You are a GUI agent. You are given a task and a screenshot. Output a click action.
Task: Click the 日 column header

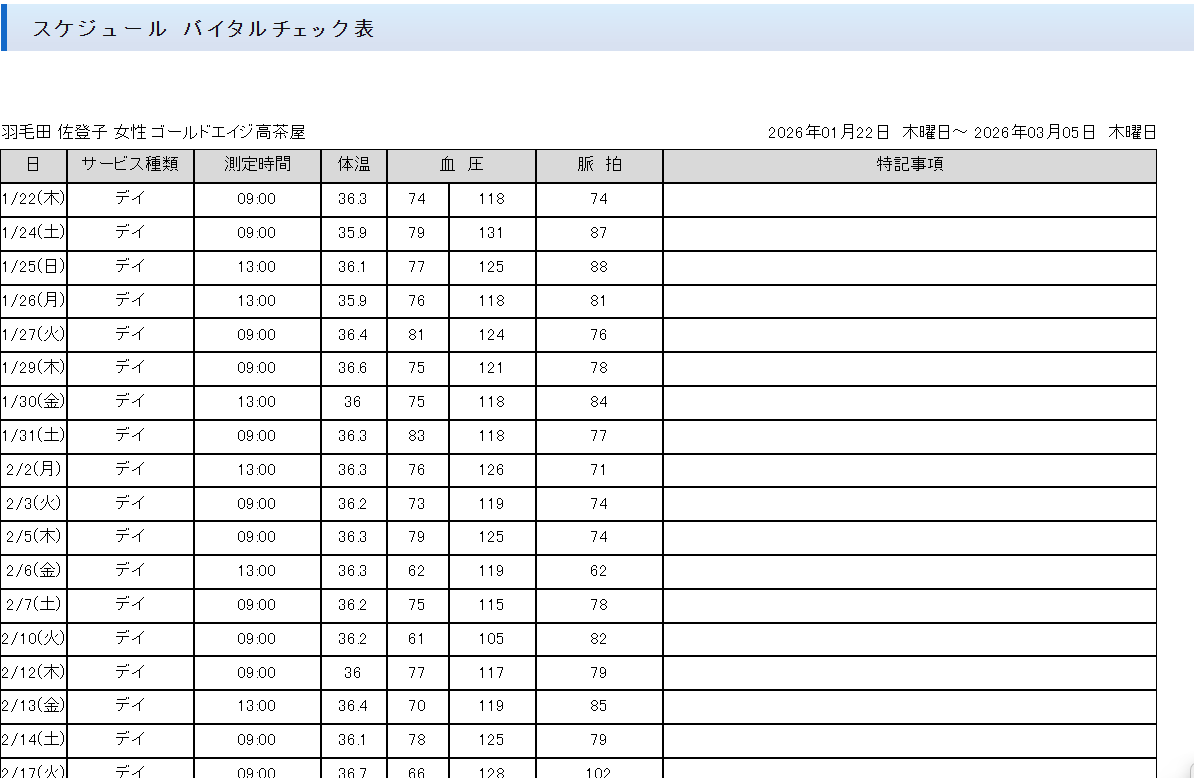33,165
